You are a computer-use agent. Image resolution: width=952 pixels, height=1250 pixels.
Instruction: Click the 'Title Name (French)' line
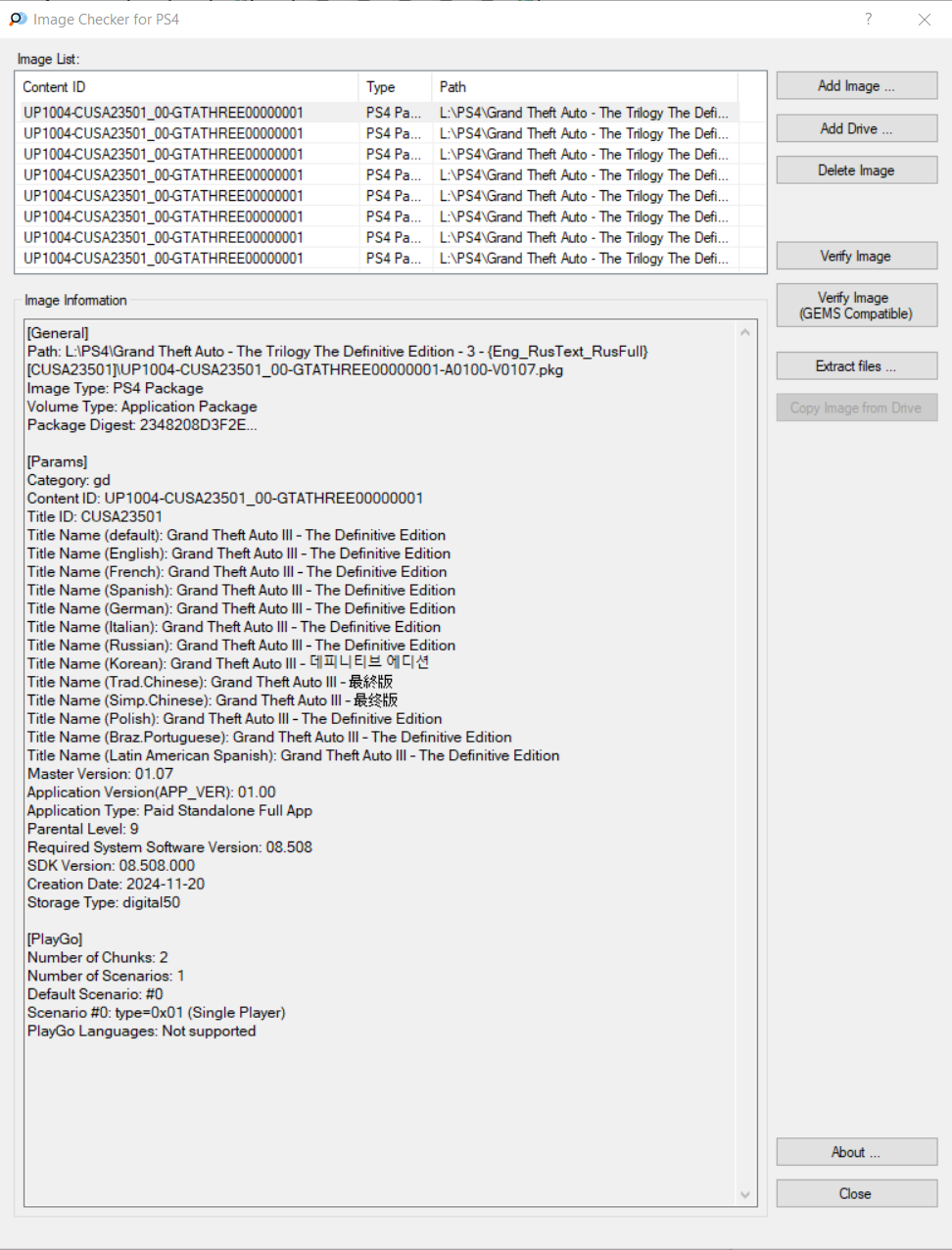[237, 572]
